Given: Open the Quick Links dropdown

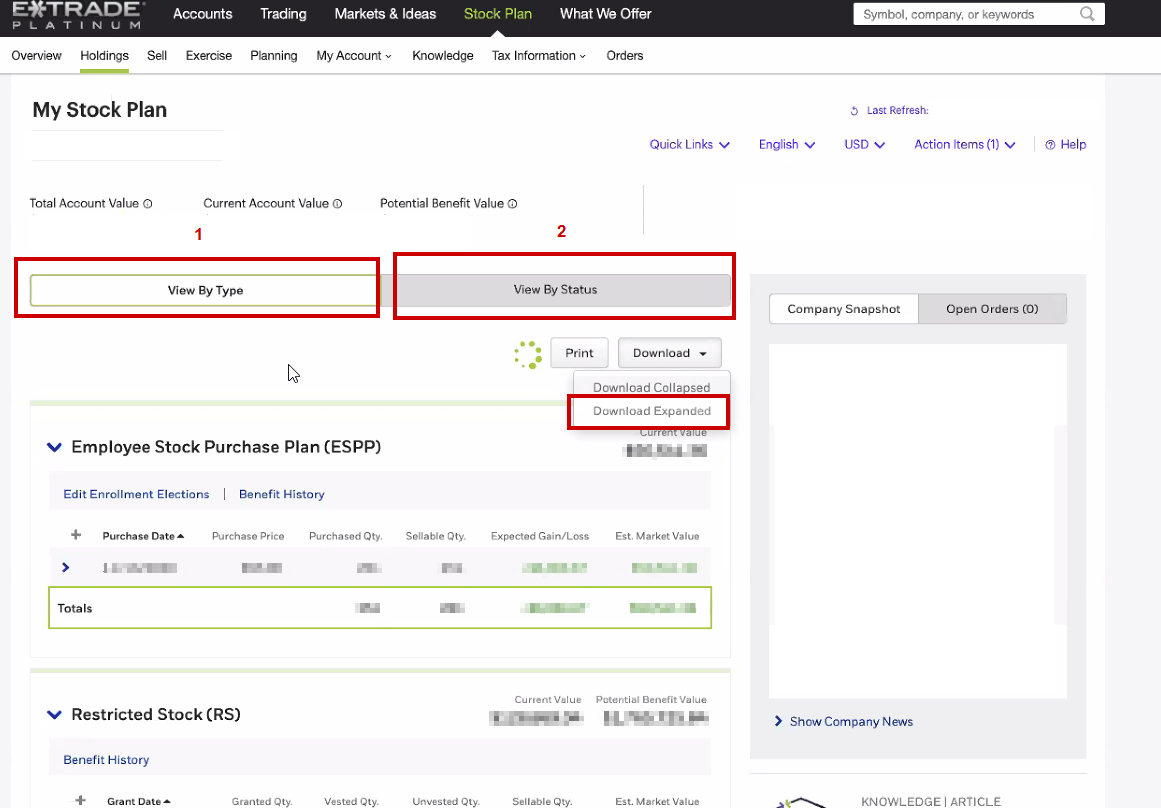Looking at the screenshot, I should 689,145.
